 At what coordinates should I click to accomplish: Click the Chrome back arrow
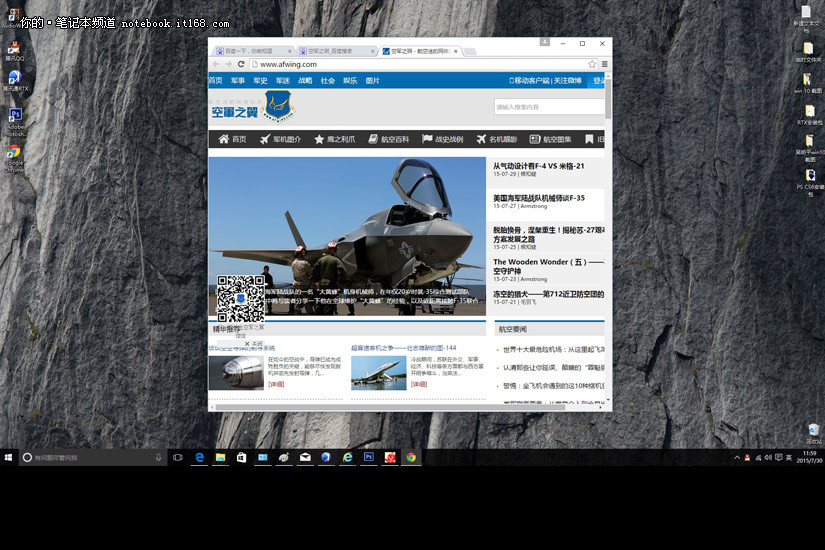coord(216,64)
